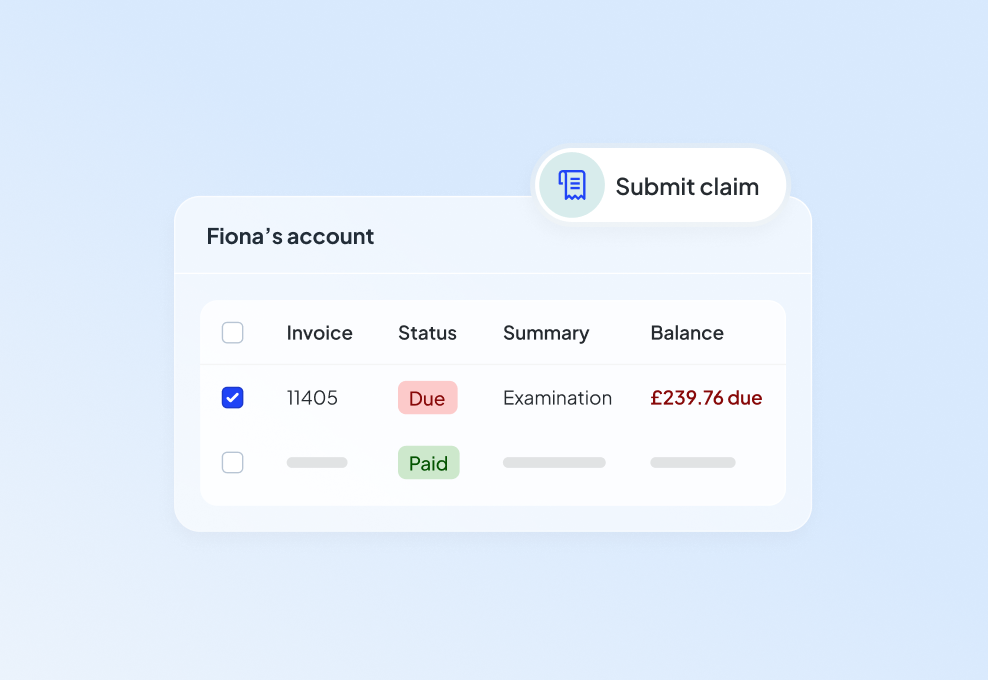Click the £239.76 due balance amount

pos(706,398)
